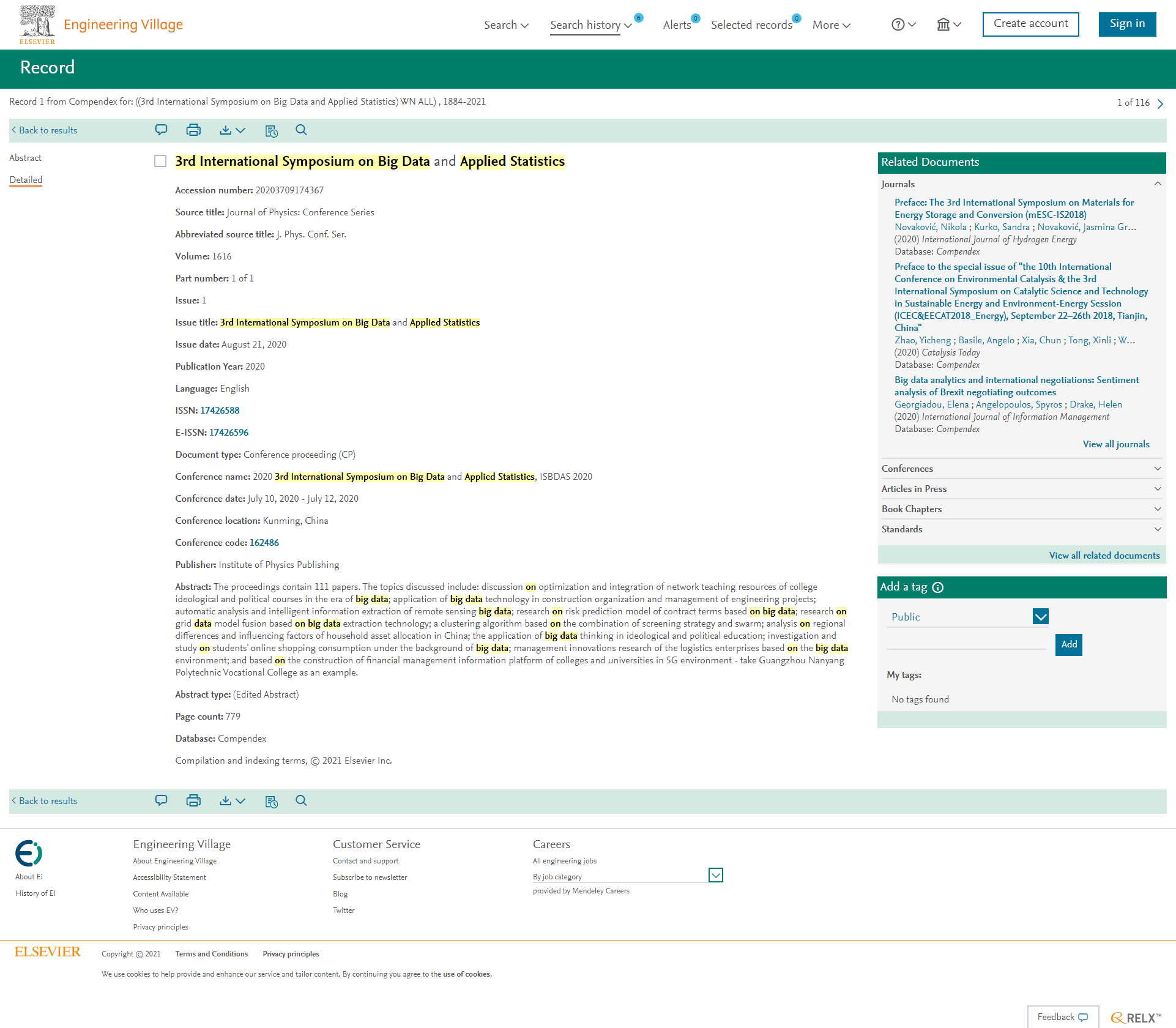Open Selected records

point(751,25)
